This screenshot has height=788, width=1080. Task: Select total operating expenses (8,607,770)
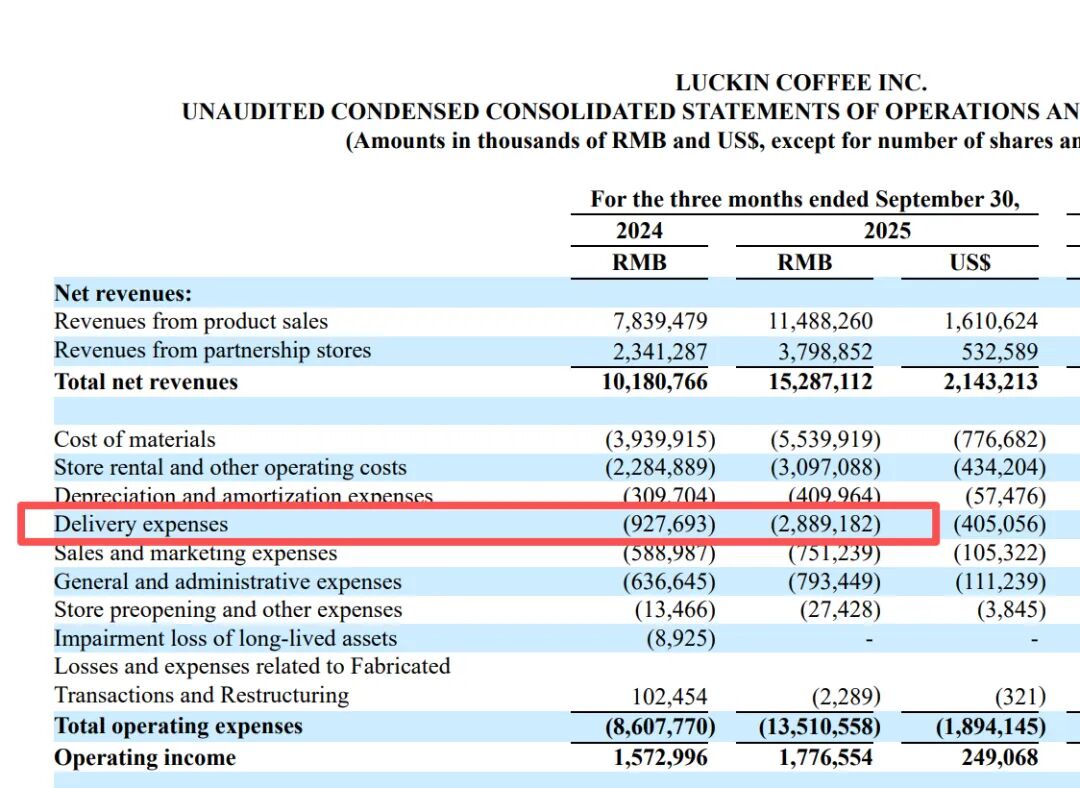661,727
